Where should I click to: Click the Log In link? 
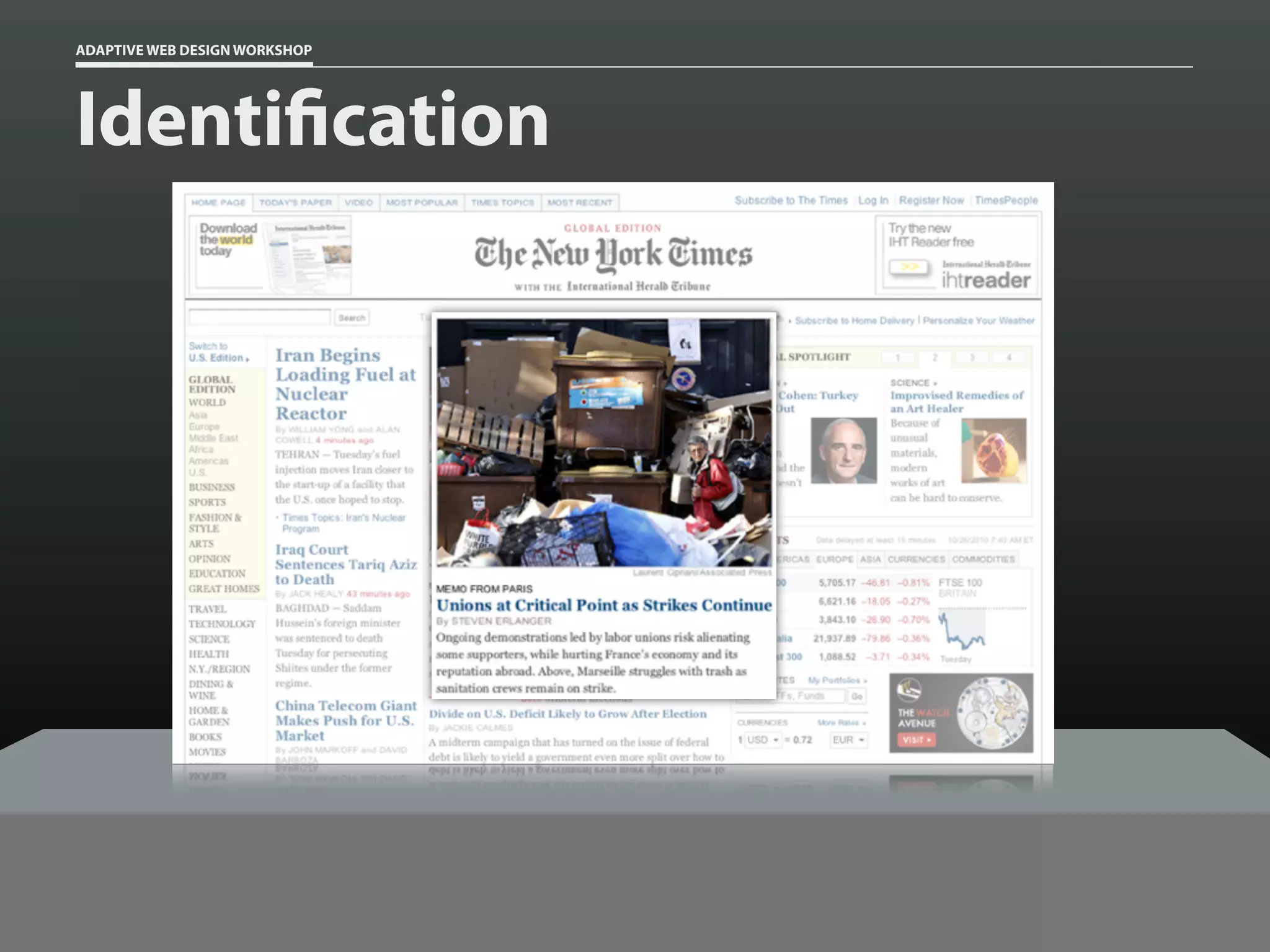(x=873, y=201)
